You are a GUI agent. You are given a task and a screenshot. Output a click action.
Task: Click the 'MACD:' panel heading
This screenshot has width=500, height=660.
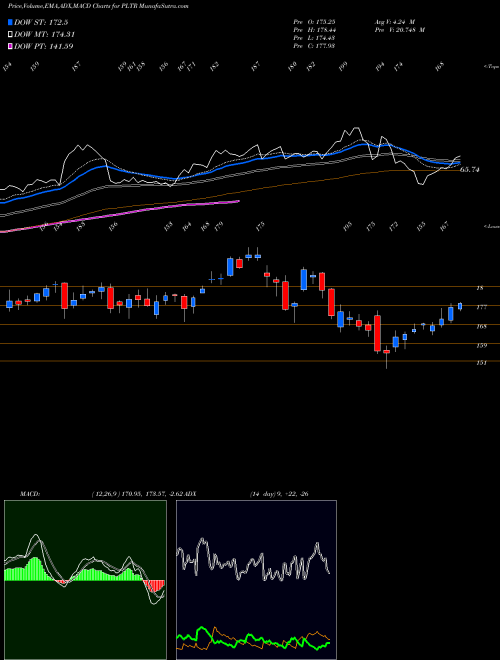30,494
